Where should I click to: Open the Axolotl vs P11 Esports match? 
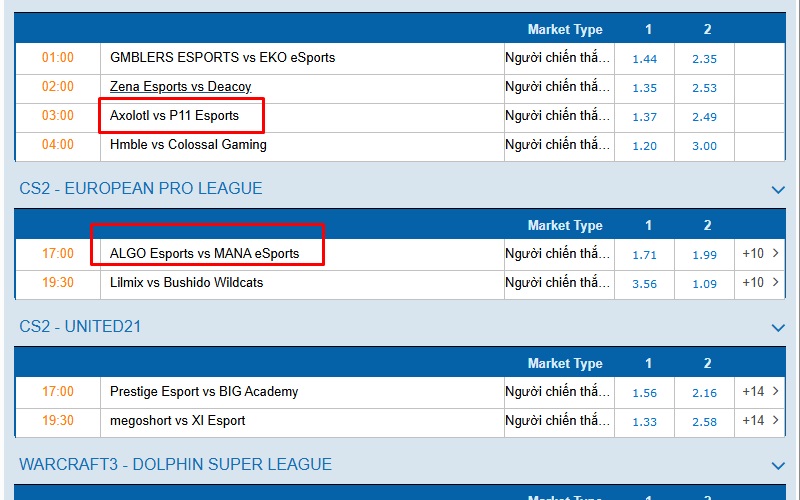[175, 116]
